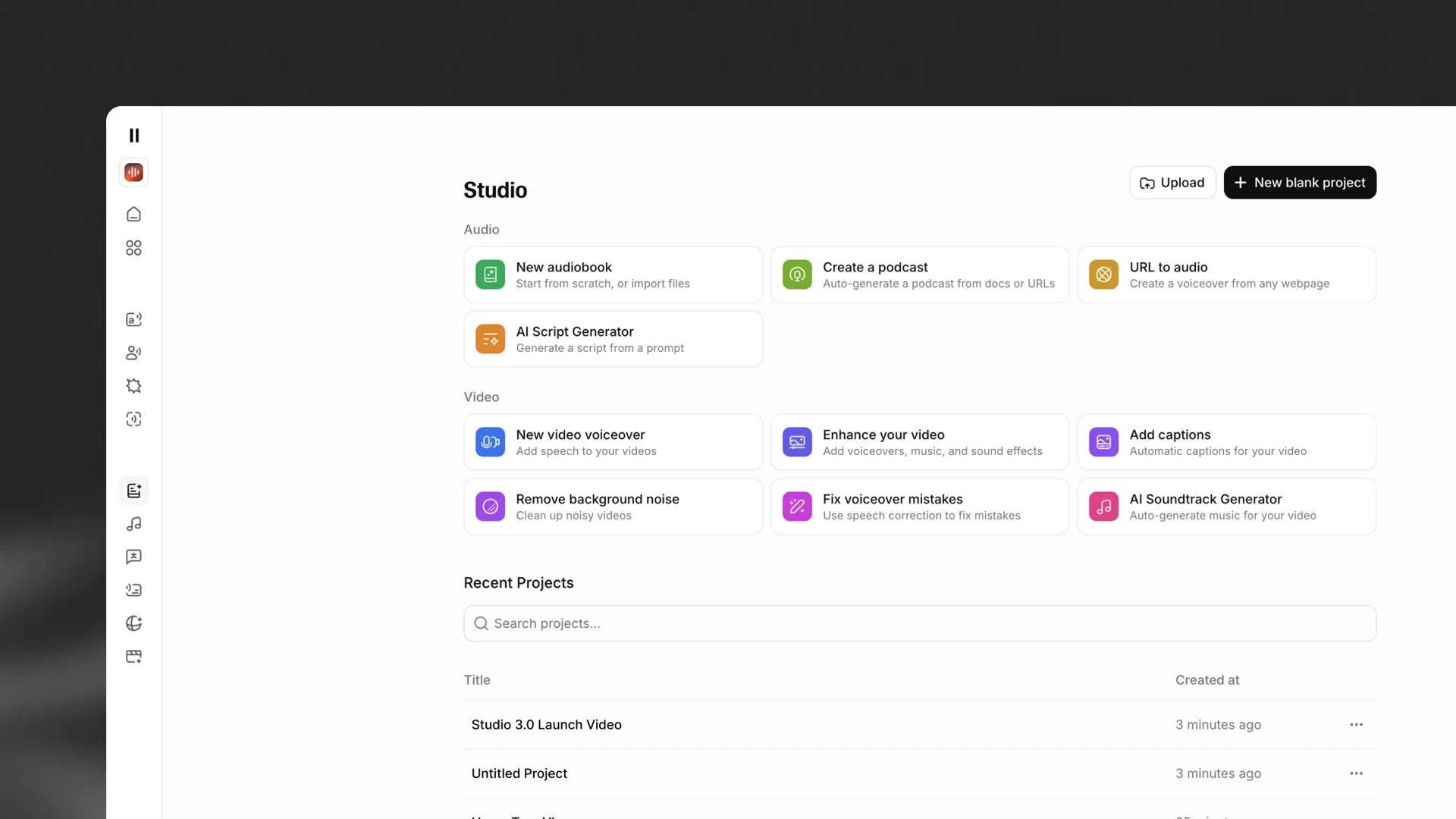The height and width of the screenshot is (819, 1456).
Task: Select the globe publish icon in the sidebar
Action: pos(133,623)
